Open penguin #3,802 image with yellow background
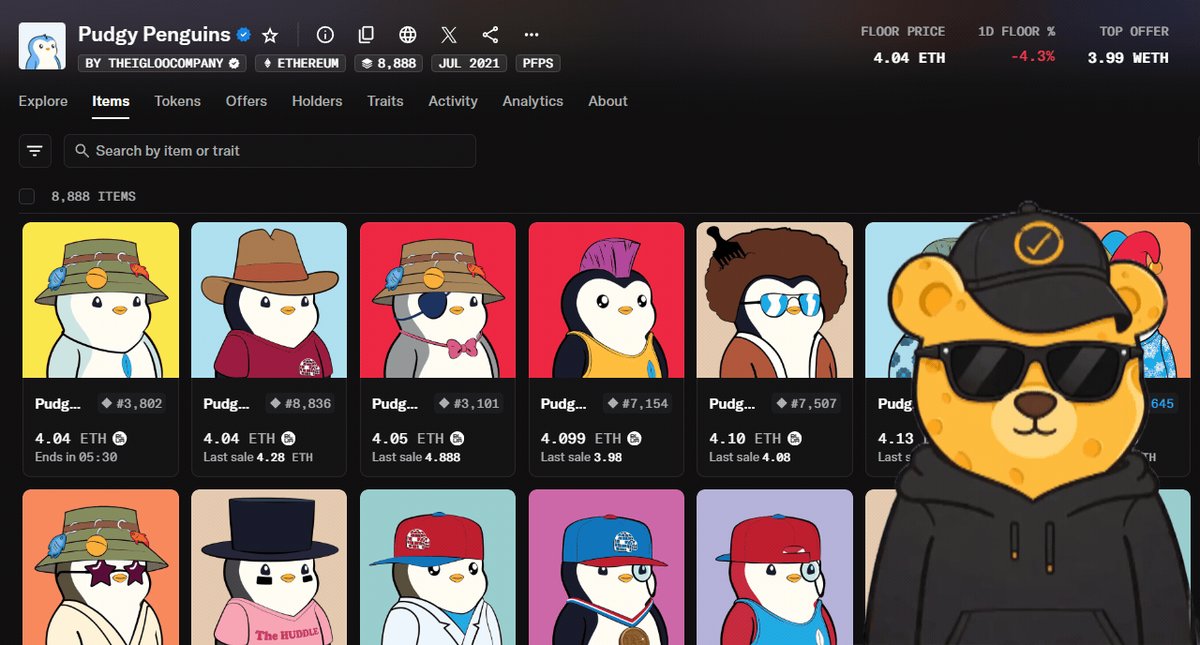The image size is (1200, 645). click(x=101, y=300)
